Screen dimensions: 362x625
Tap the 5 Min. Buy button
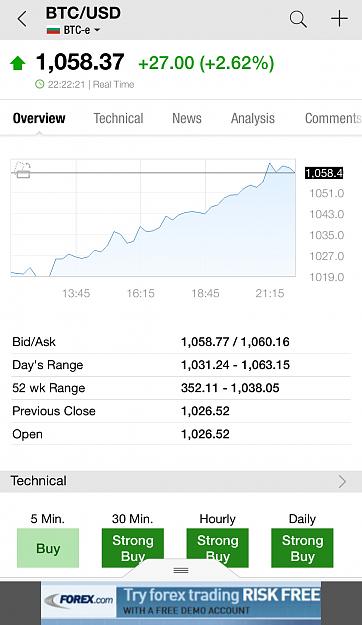48,548
